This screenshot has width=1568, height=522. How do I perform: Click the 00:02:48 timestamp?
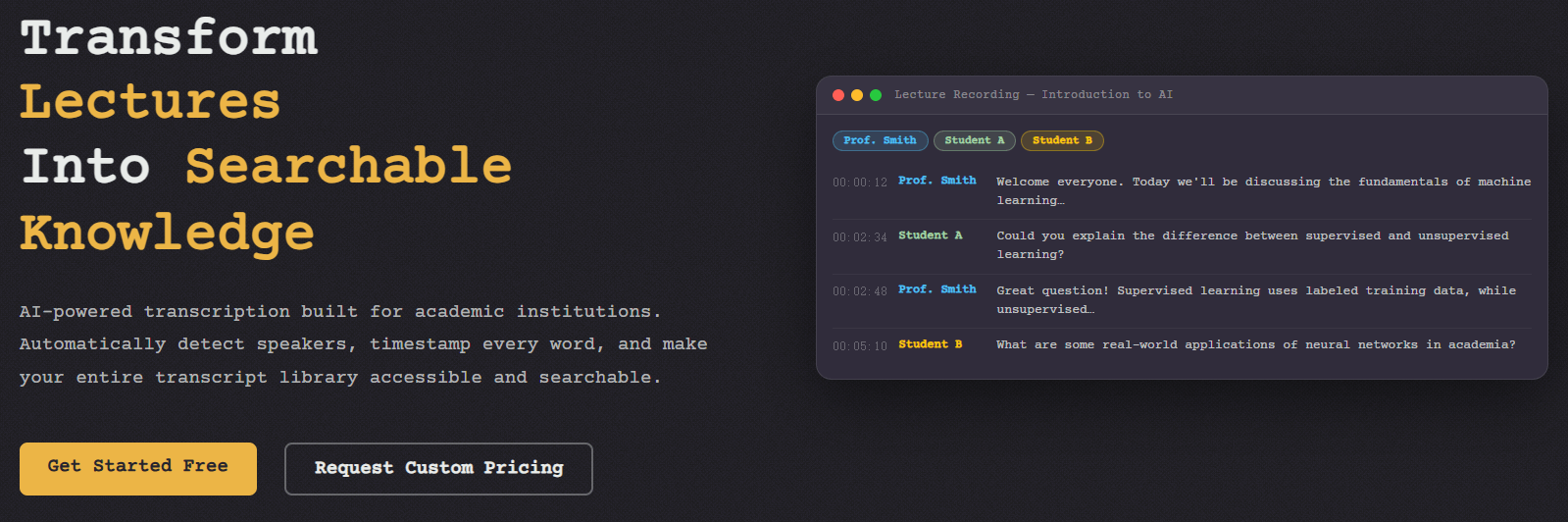coord(860,291)
